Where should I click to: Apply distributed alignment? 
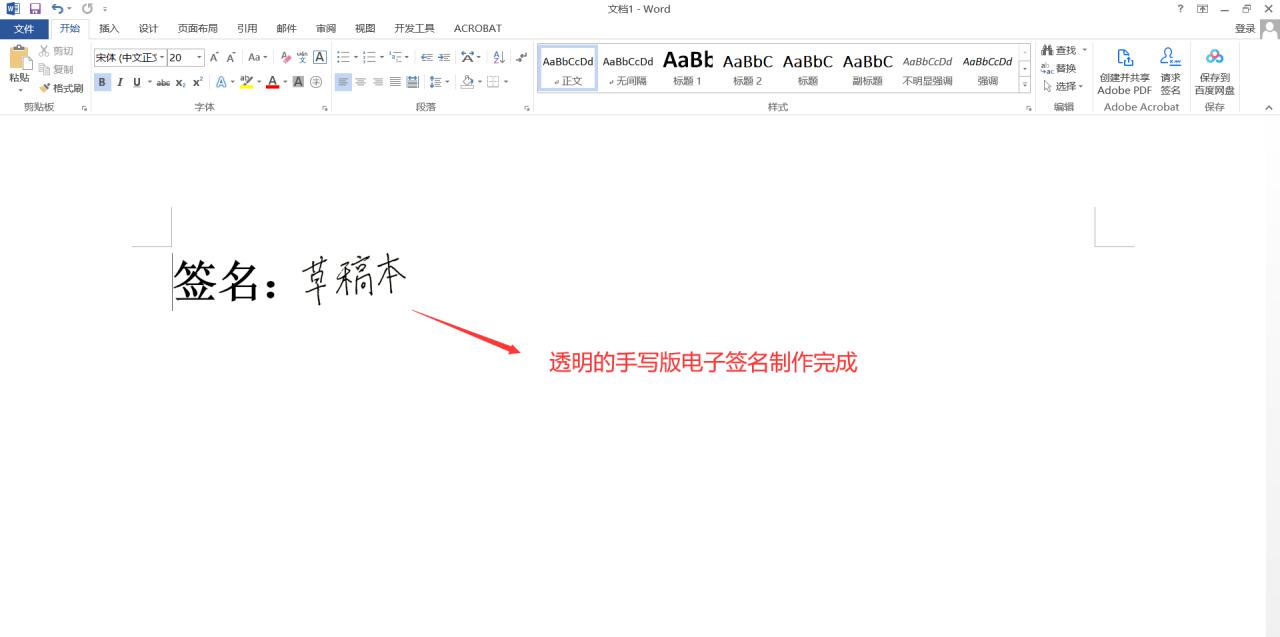(413, 82)
